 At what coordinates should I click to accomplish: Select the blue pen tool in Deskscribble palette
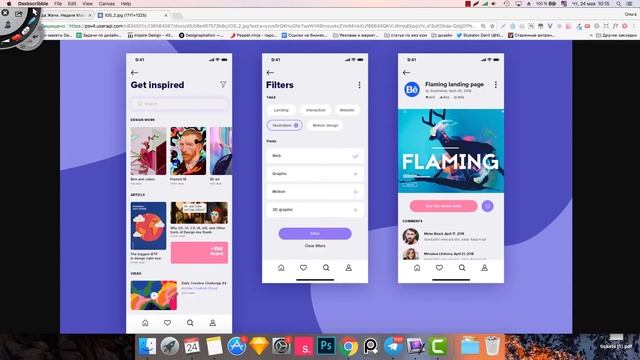click(32, 21)
